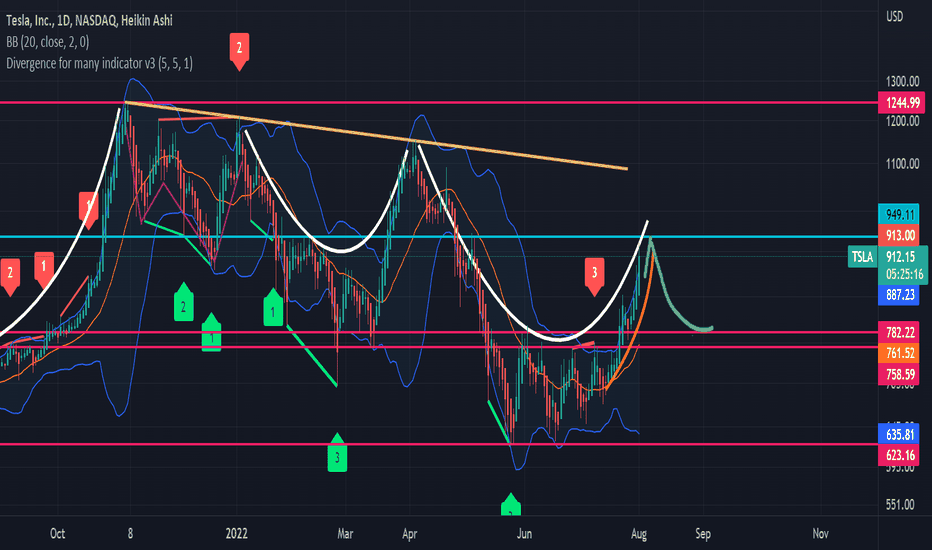Click the Sep label on the time axis
Screen dimensions: 932x550
[703, 533]
